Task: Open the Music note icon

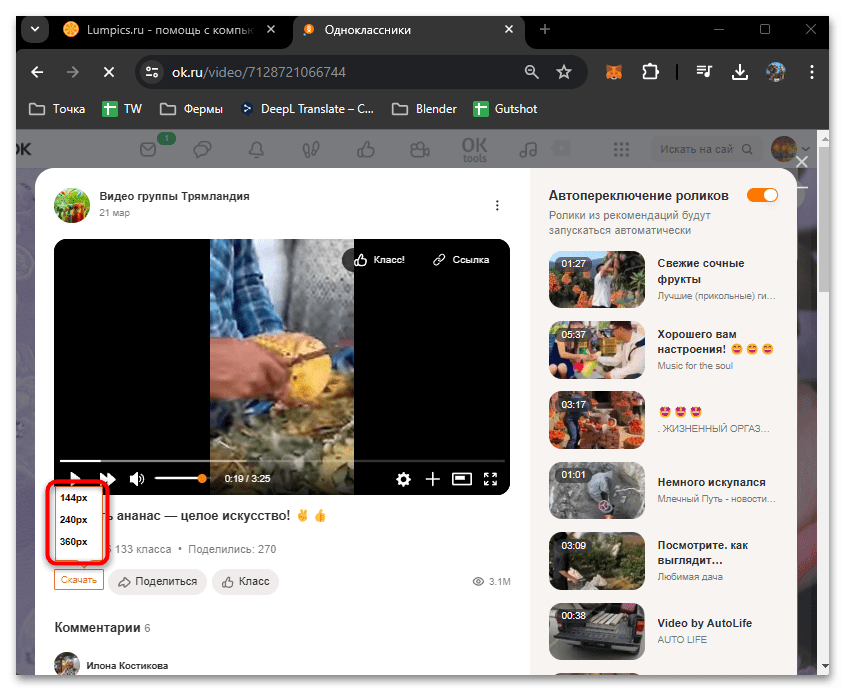Action: coord(527,148)
